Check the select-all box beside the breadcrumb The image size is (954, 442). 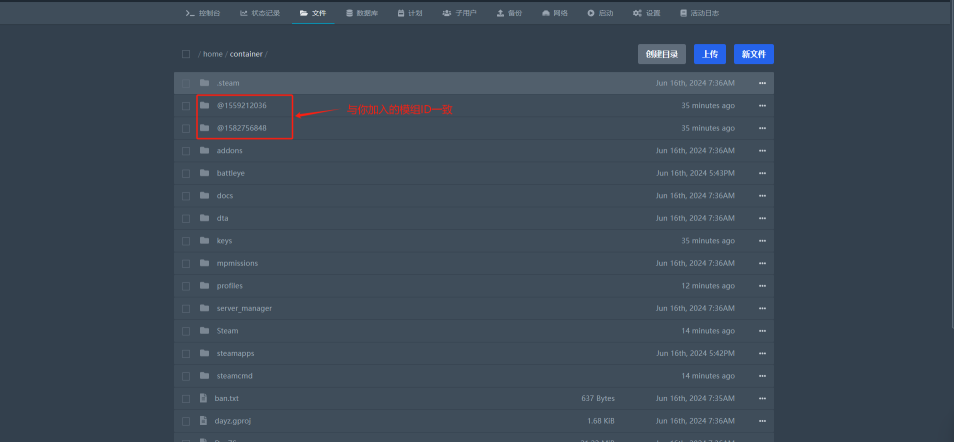pos(186,54)
